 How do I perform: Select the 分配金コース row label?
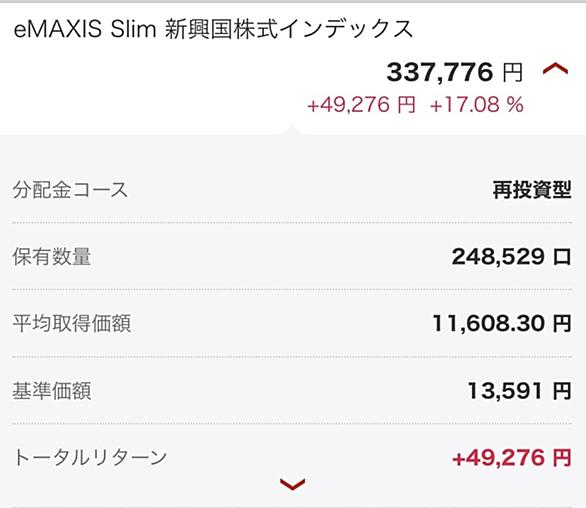(x=70, y=190)
